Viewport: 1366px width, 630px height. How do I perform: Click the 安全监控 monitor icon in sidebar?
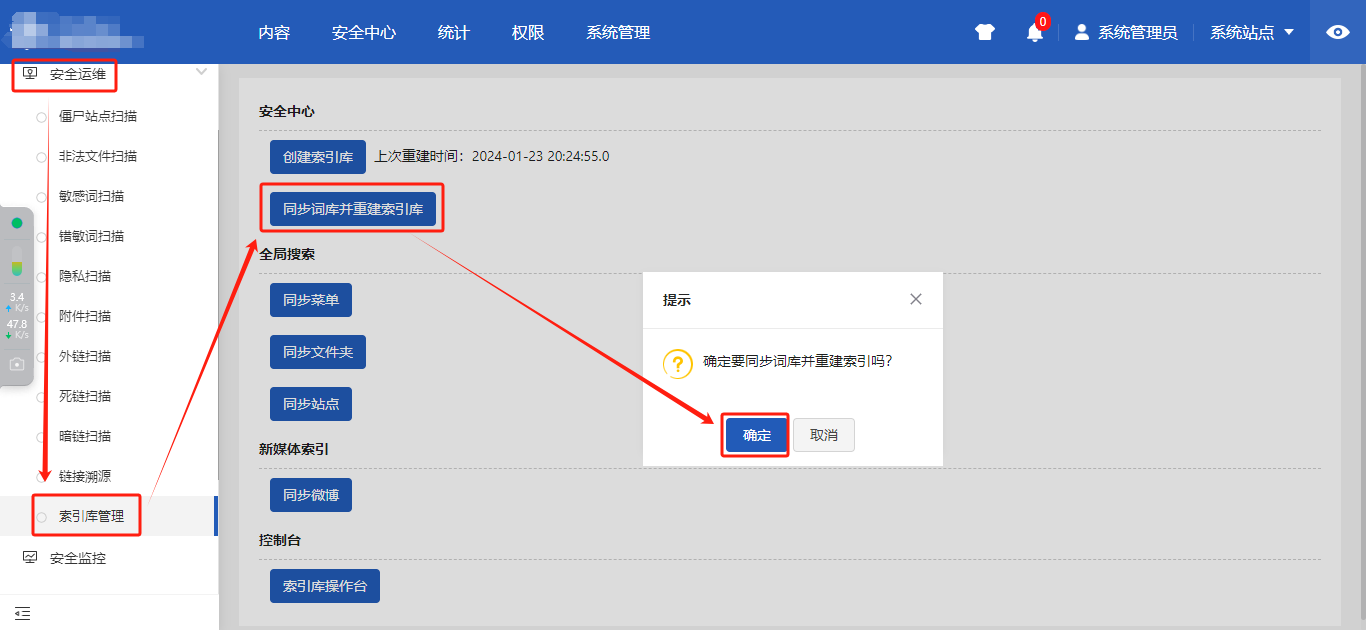coord(30,558)
